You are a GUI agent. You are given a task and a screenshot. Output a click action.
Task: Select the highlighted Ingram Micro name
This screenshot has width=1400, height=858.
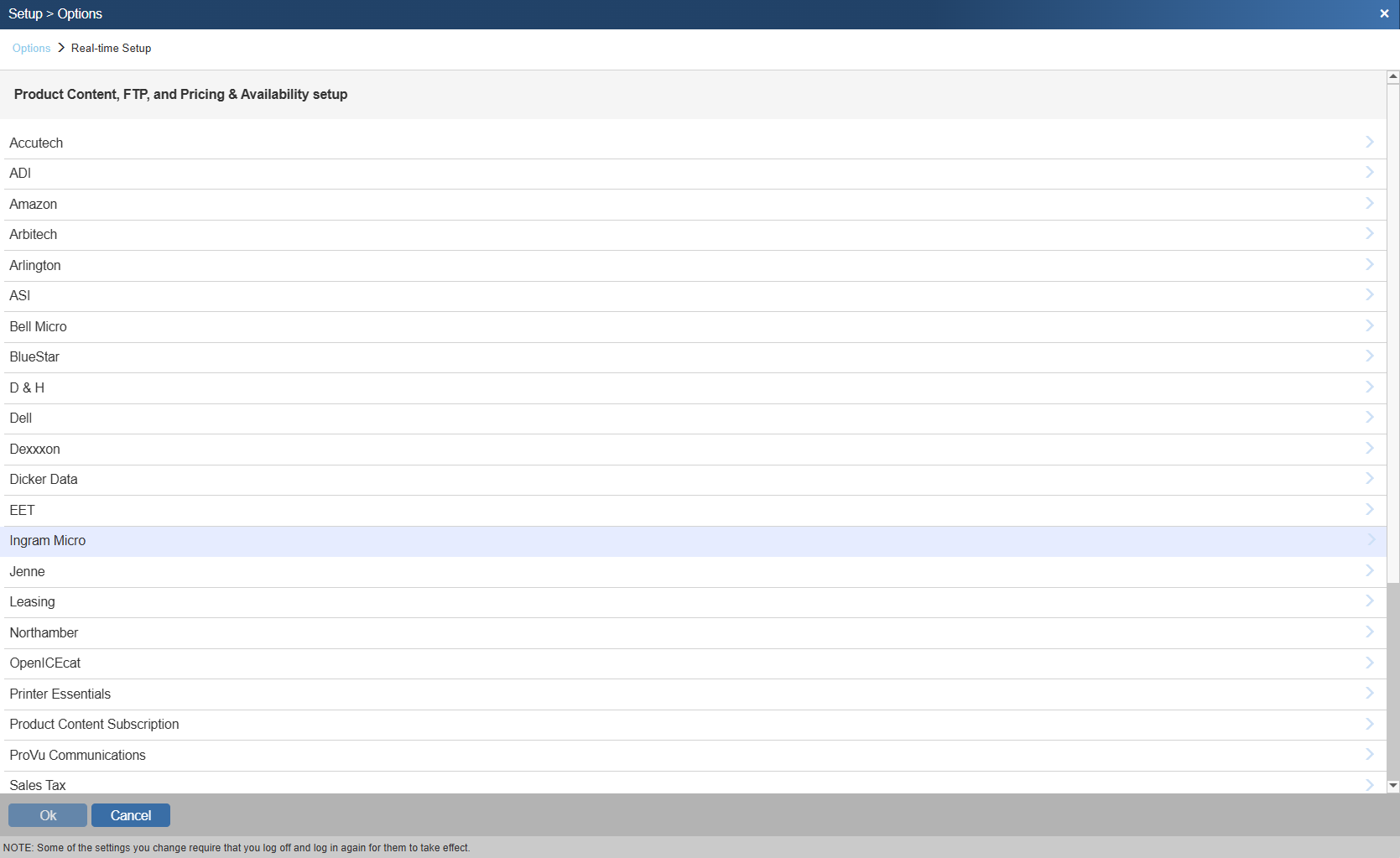tap(48, 540)
